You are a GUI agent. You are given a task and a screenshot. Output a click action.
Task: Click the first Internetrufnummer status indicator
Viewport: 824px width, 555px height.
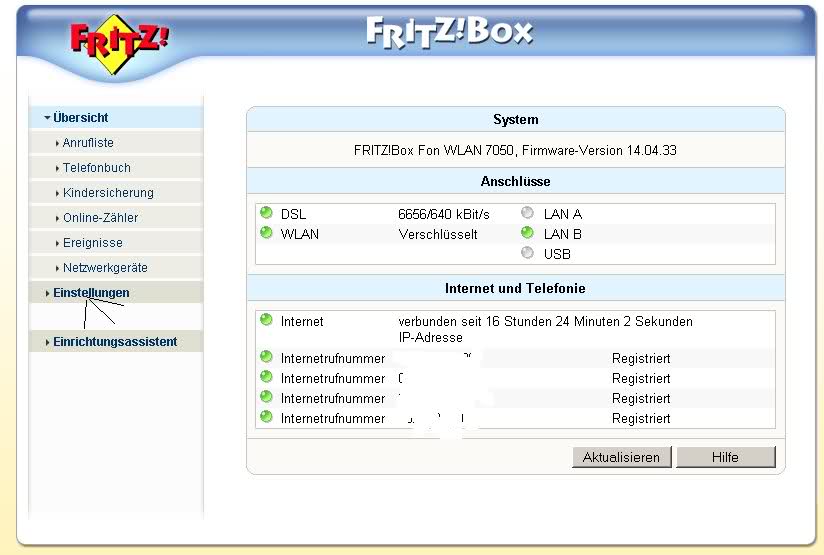[266, 357]
